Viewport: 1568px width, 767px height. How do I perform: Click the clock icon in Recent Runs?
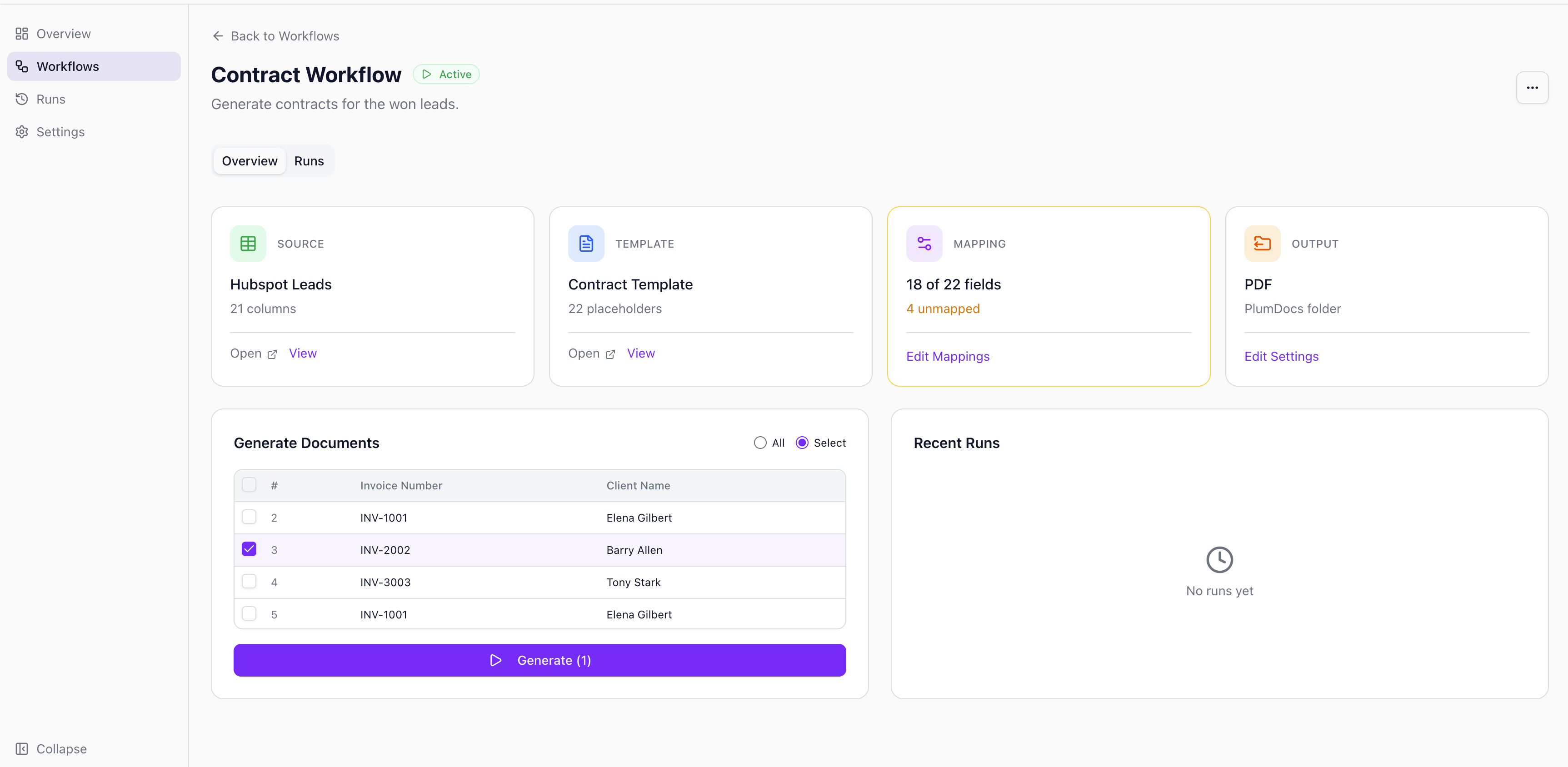point(1219,559)
